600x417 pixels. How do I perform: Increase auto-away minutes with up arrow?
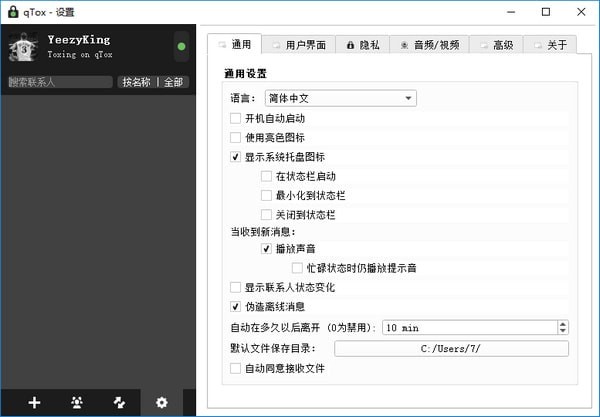562,324
